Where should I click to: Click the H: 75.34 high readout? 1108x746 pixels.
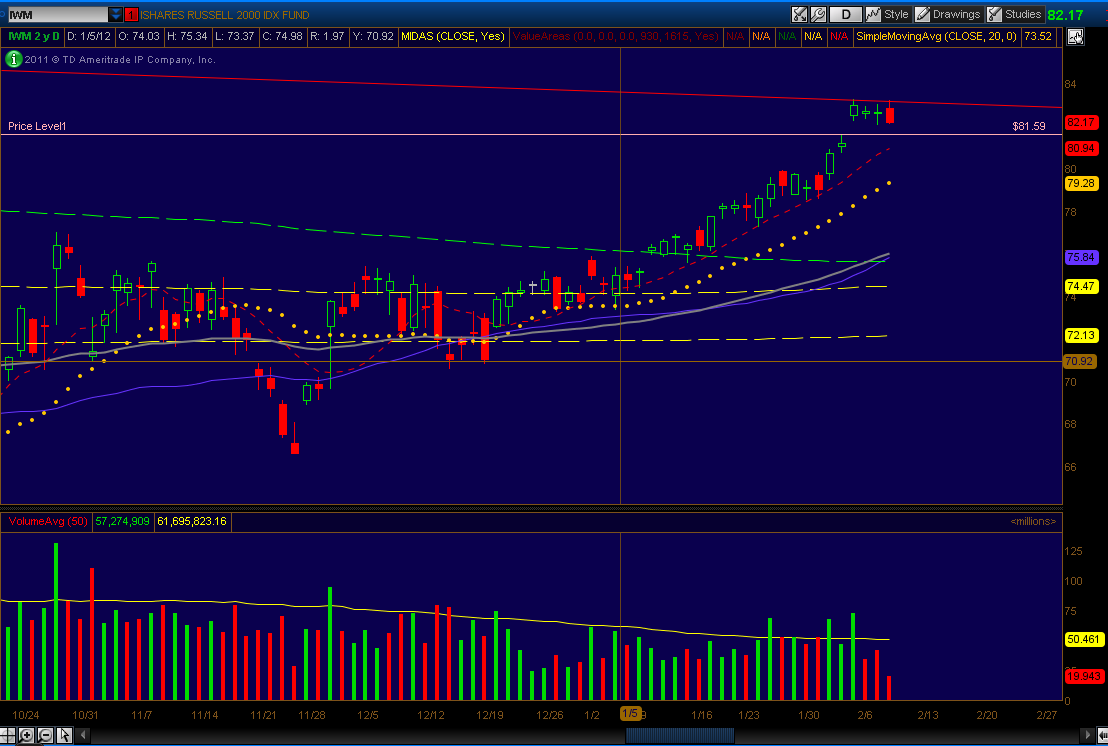(187, 36)
